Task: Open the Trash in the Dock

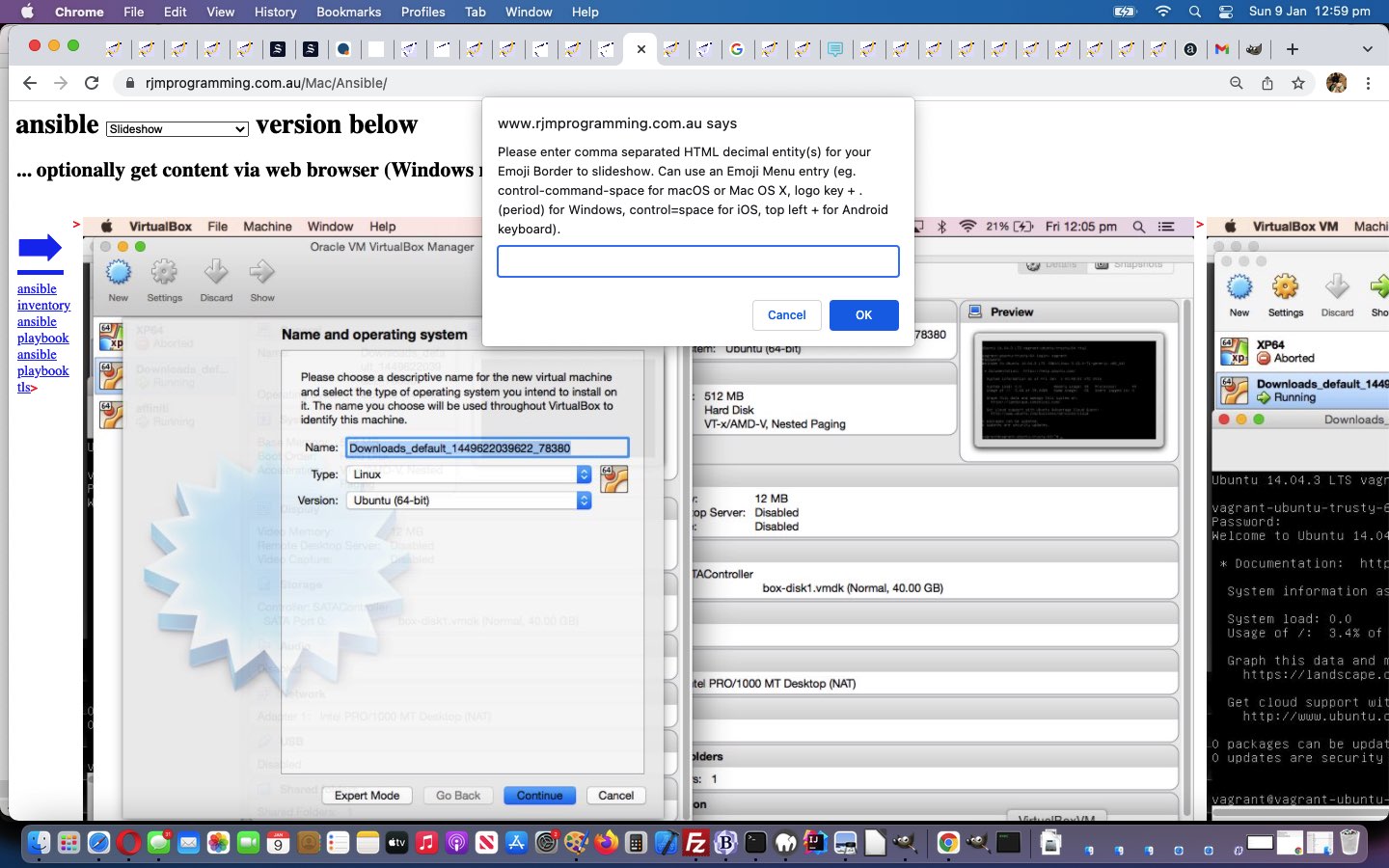Action: click(x=1349, y=843)
